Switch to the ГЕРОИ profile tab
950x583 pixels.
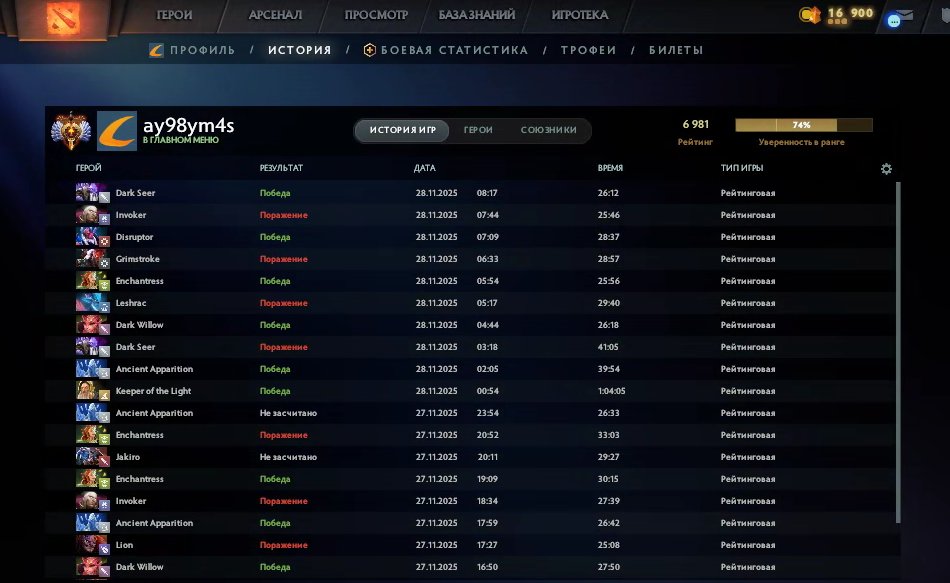coord(478,130)
